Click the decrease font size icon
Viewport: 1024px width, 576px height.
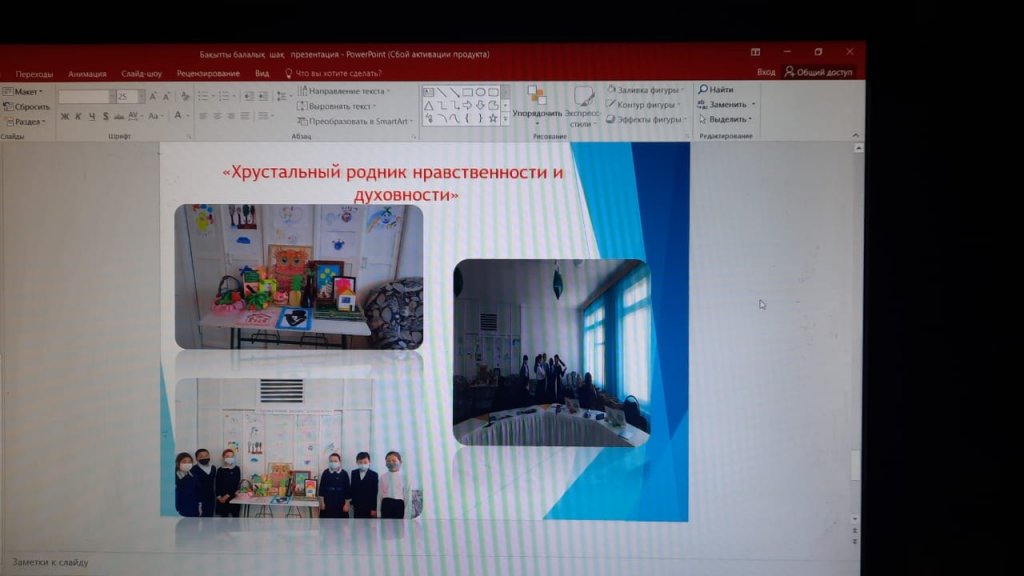(166, 97)
